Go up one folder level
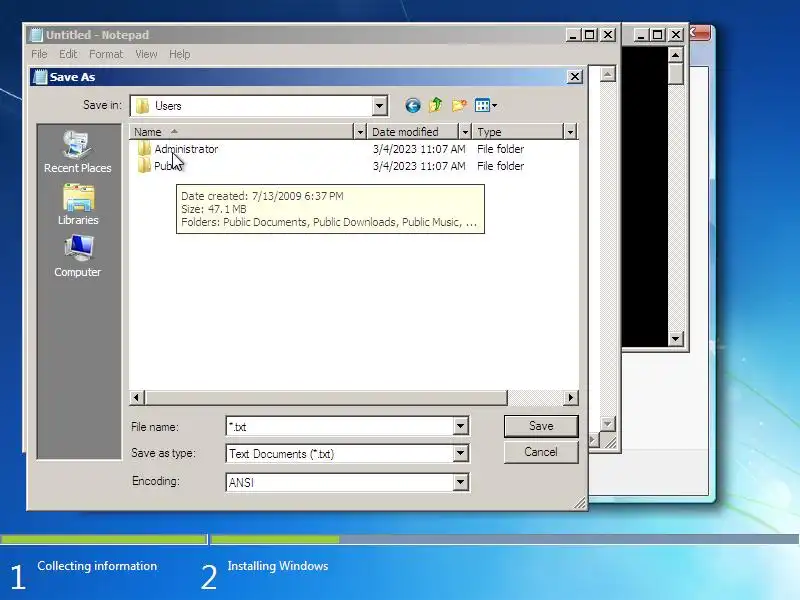 point(435,105)
